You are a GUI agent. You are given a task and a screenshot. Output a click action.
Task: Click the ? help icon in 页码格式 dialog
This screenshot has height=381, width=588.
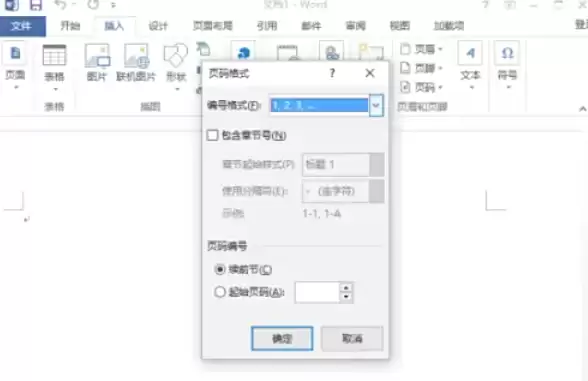332,73
